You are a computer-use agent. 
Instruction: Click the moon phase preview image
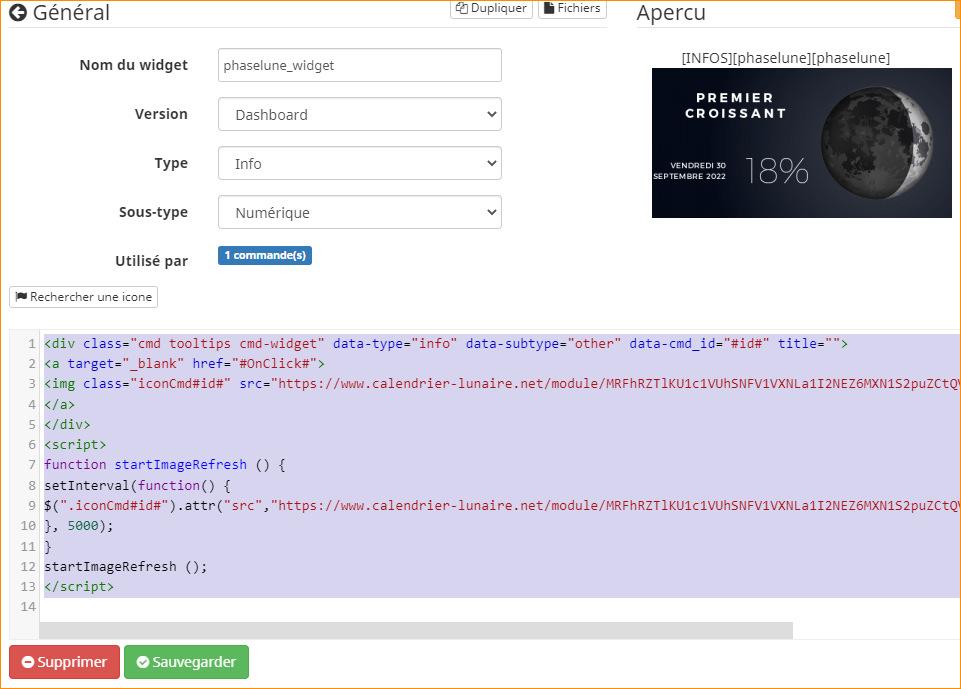(x=801, y=143)
